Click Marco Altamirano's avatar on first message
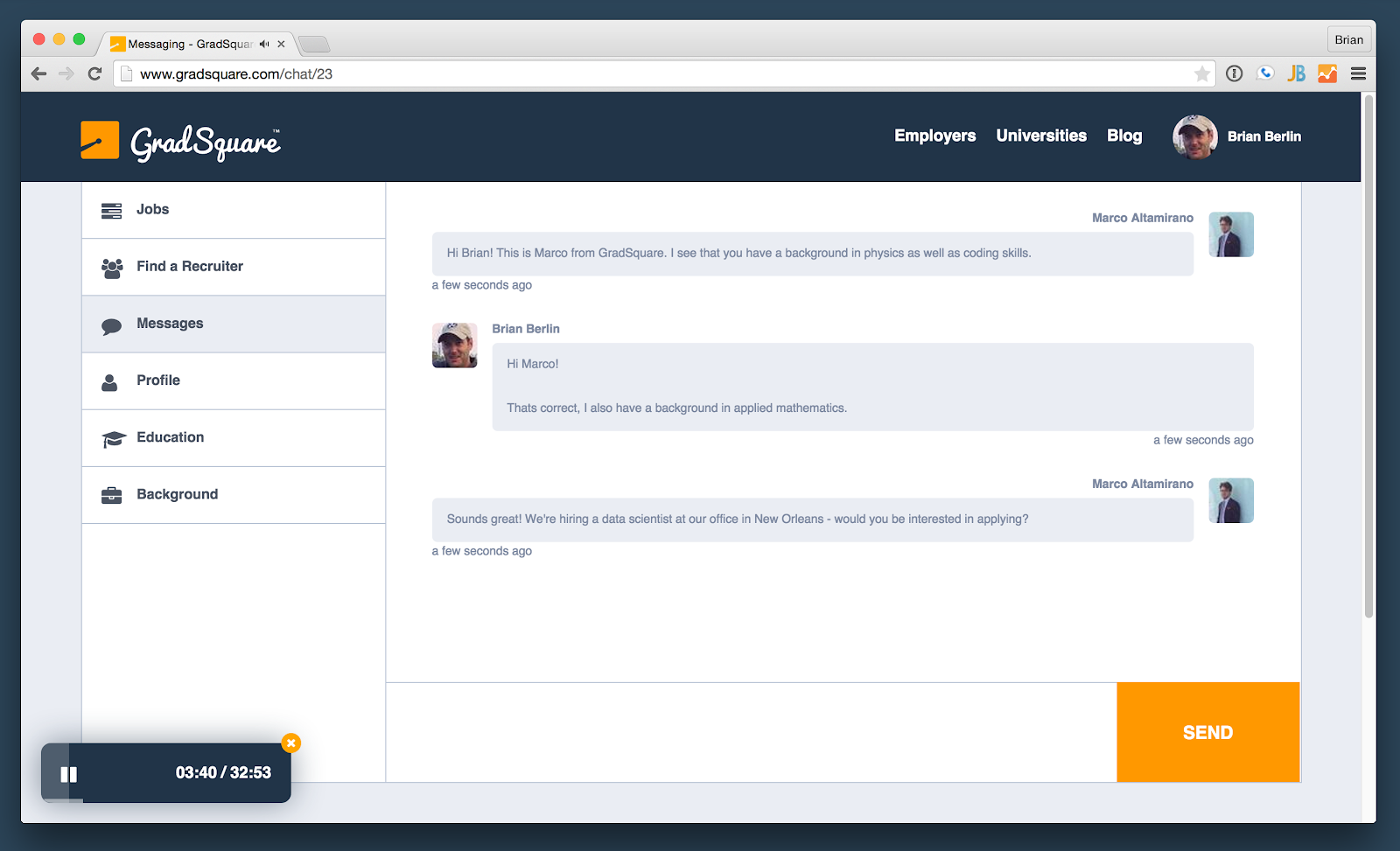The image size is (1400, 851). [x=1231, y=234]
